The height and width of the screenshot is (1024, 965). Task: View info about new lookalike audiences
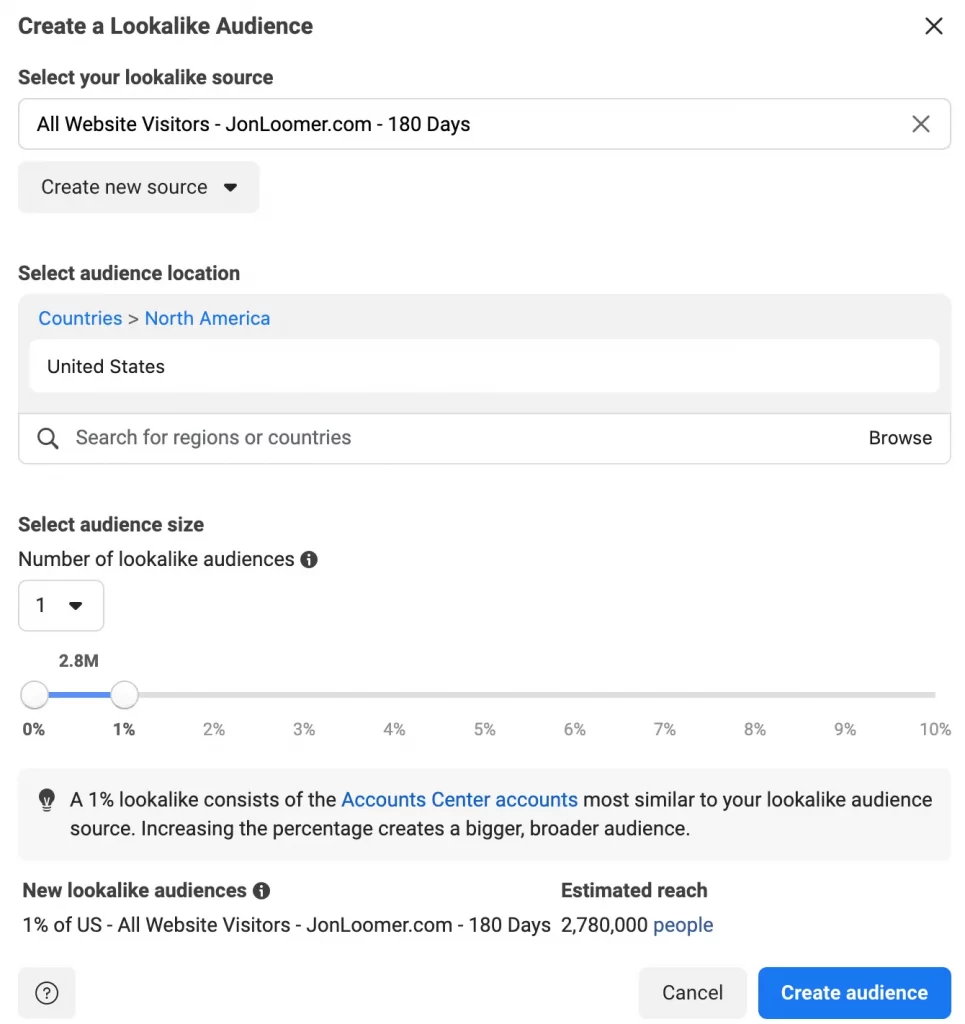pos(261,891)
